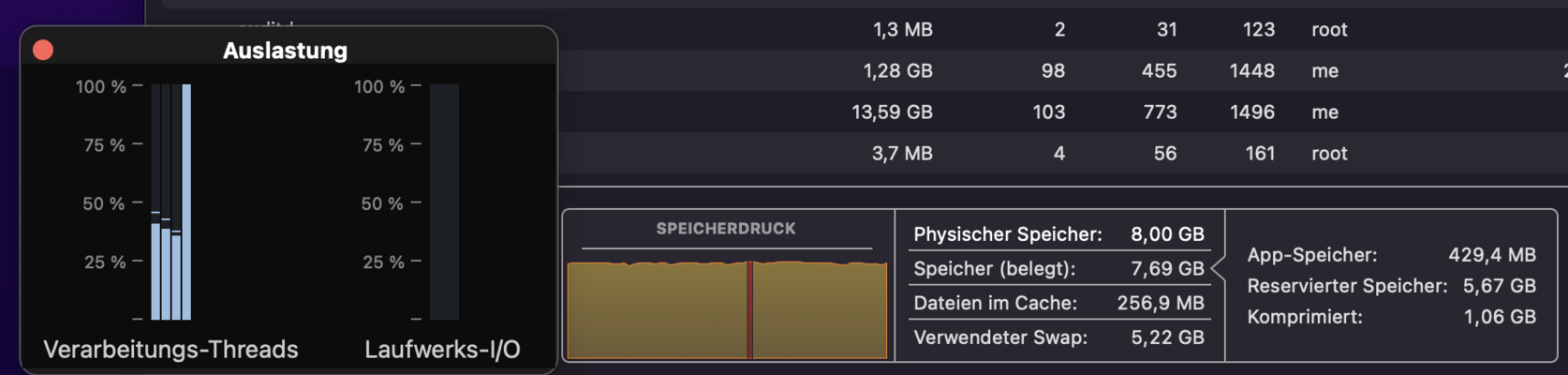Select the Laufwerks-I/O label
Image resolution: width=1568 pixels, height=375 pixels.
pos(442,350)
